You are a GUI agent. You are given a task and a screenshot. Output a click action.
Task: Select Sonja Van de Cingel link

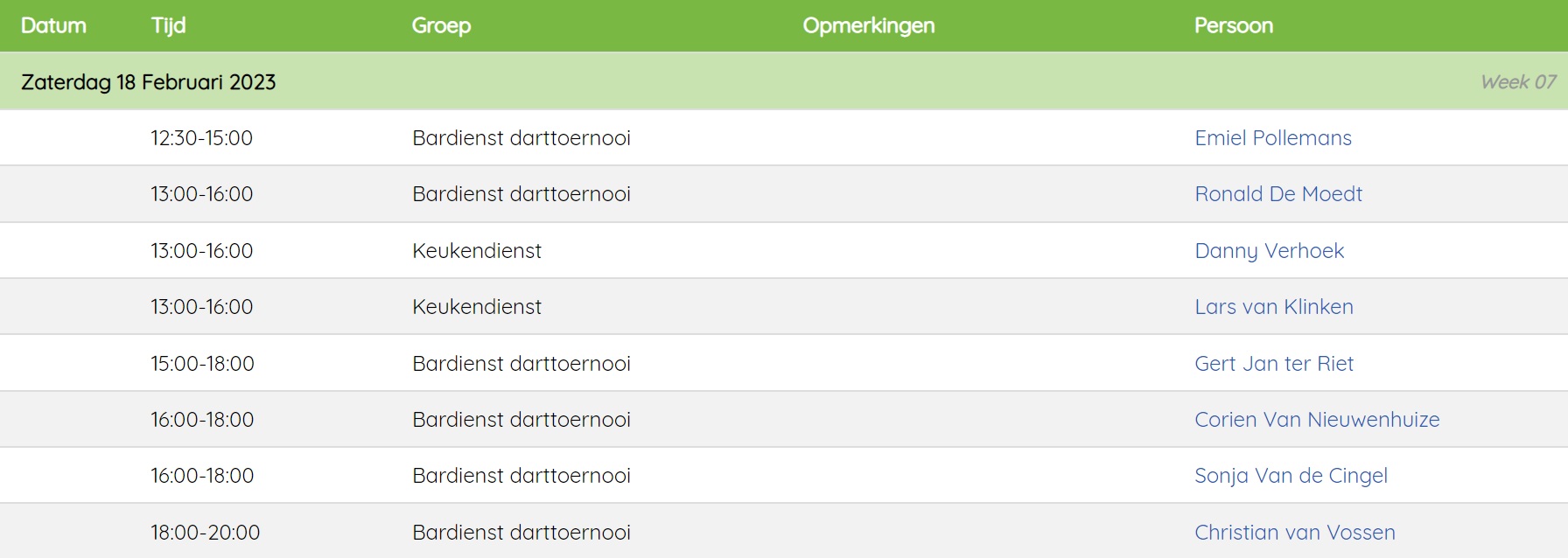coord(1291,476)
